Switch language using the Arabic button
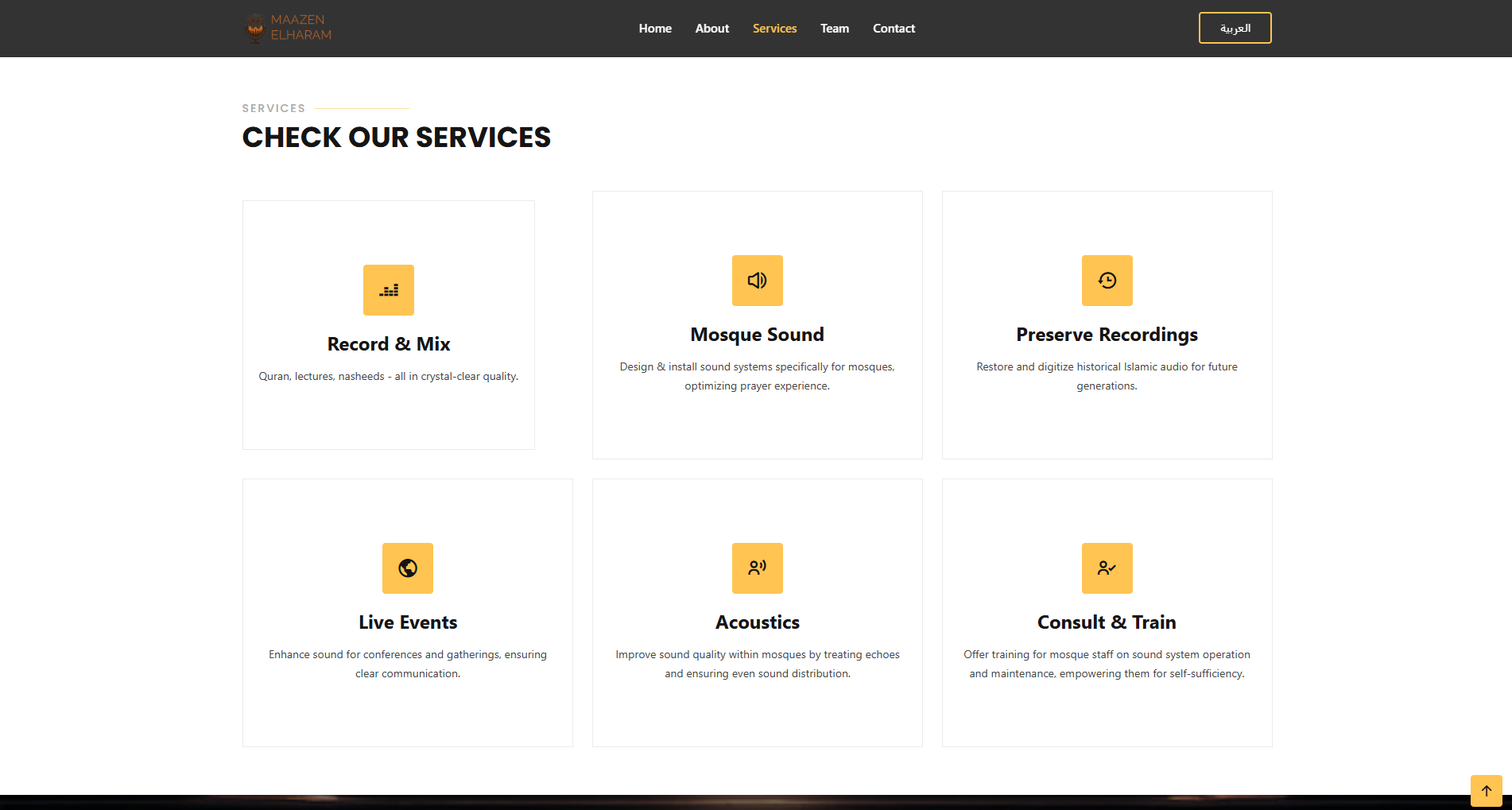1512x810 pixels. [x=1235, y=28]
